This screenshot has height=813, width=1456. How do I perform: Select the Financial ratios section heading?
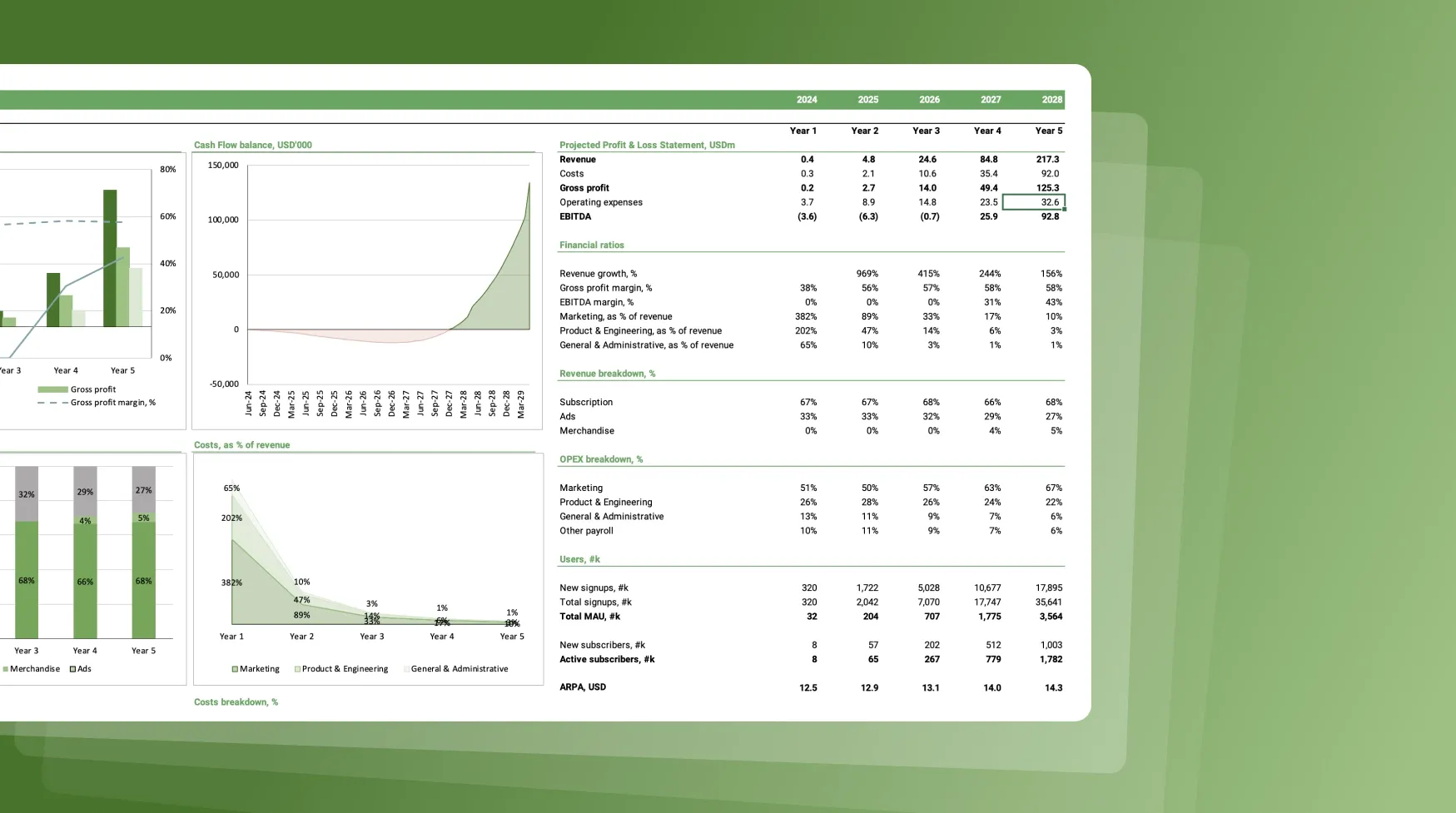pyautogui.click(x=591, y=245)
